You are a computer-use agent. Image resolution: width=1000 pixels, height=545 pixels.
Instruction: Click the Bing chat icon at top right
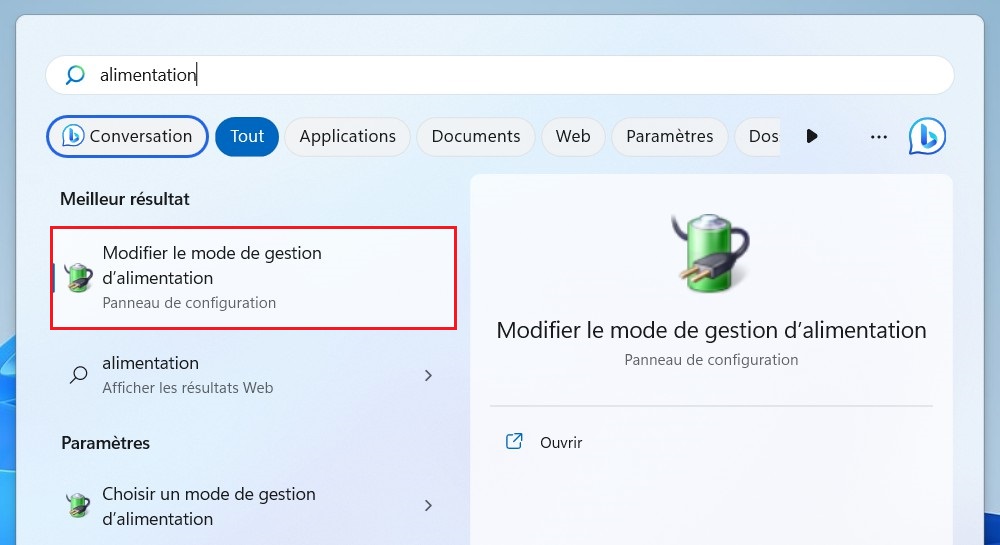coord(927,136)
